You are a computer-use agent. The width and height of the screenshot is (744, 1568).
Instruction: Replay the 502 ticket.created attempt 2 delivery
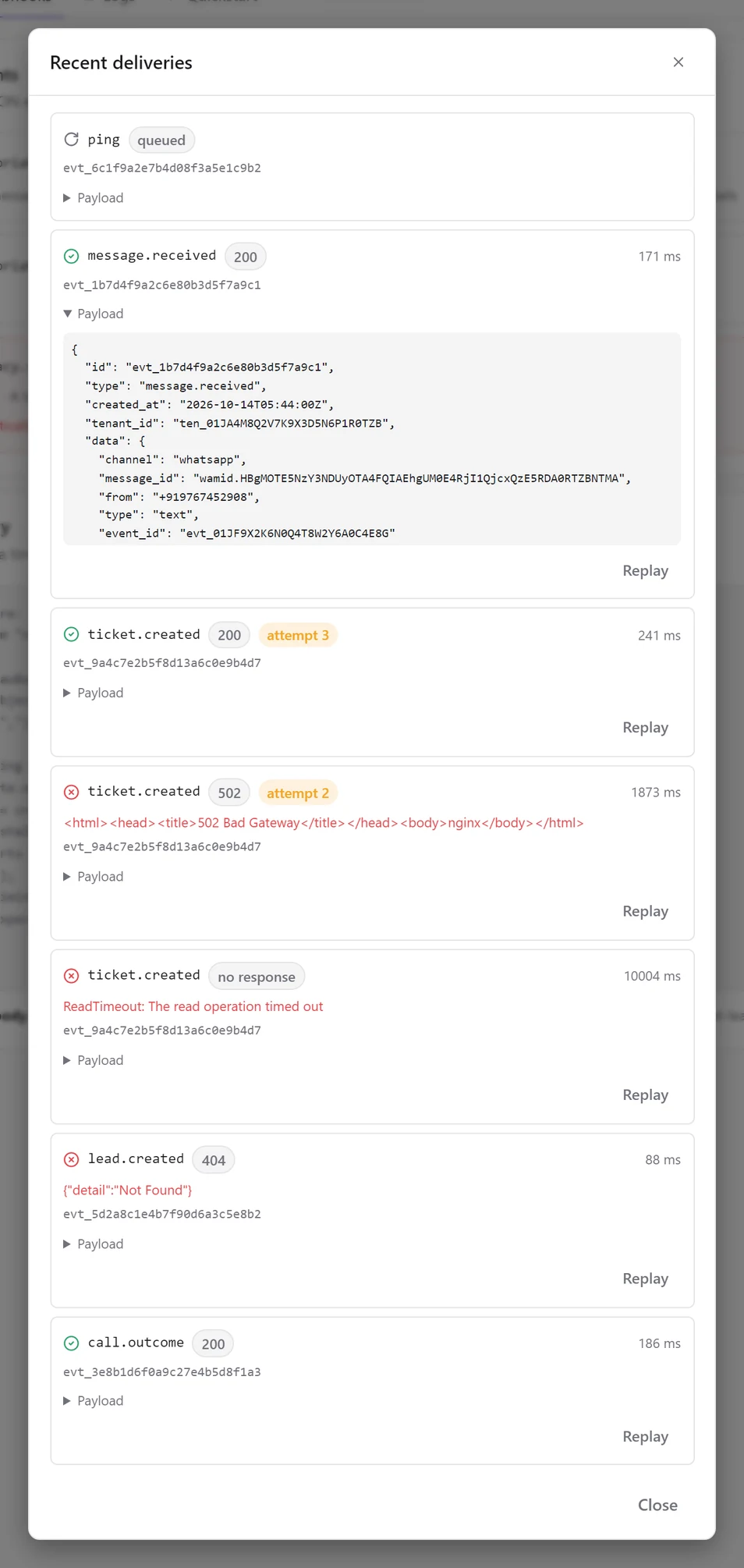[645, 912]
